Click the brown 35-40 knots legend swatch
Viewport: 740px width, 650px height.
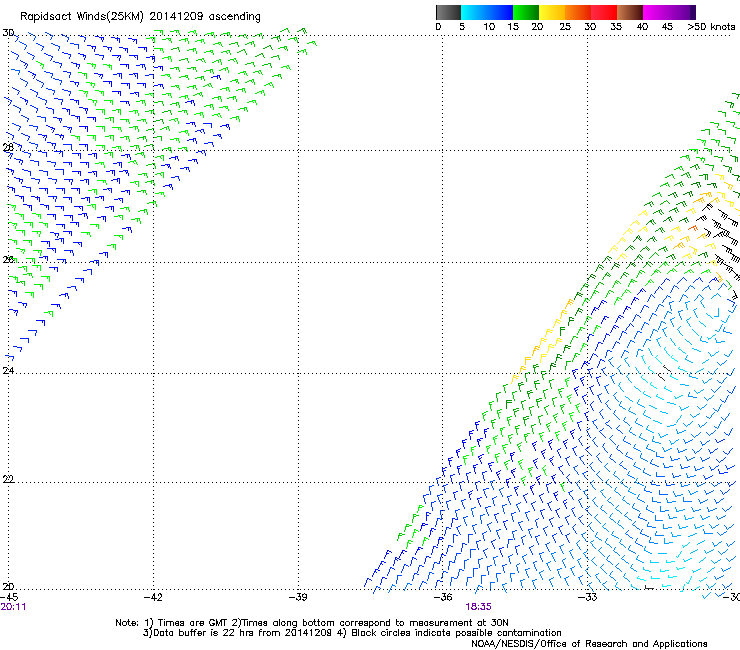(x=630, y=12)
